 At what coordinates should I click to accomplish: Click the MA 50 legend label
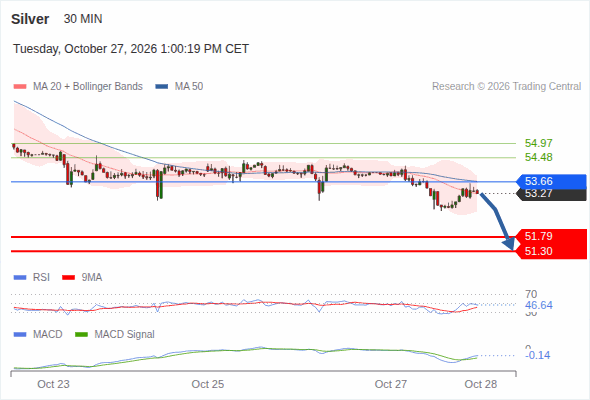189,87
